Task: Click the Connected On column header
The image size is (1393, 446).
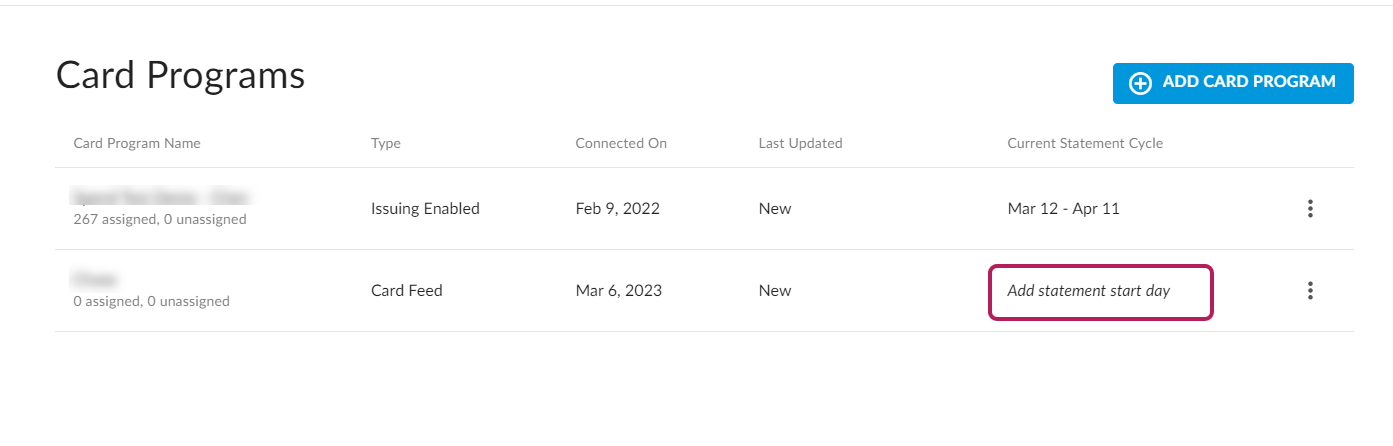Action: [x=621, y=143]
